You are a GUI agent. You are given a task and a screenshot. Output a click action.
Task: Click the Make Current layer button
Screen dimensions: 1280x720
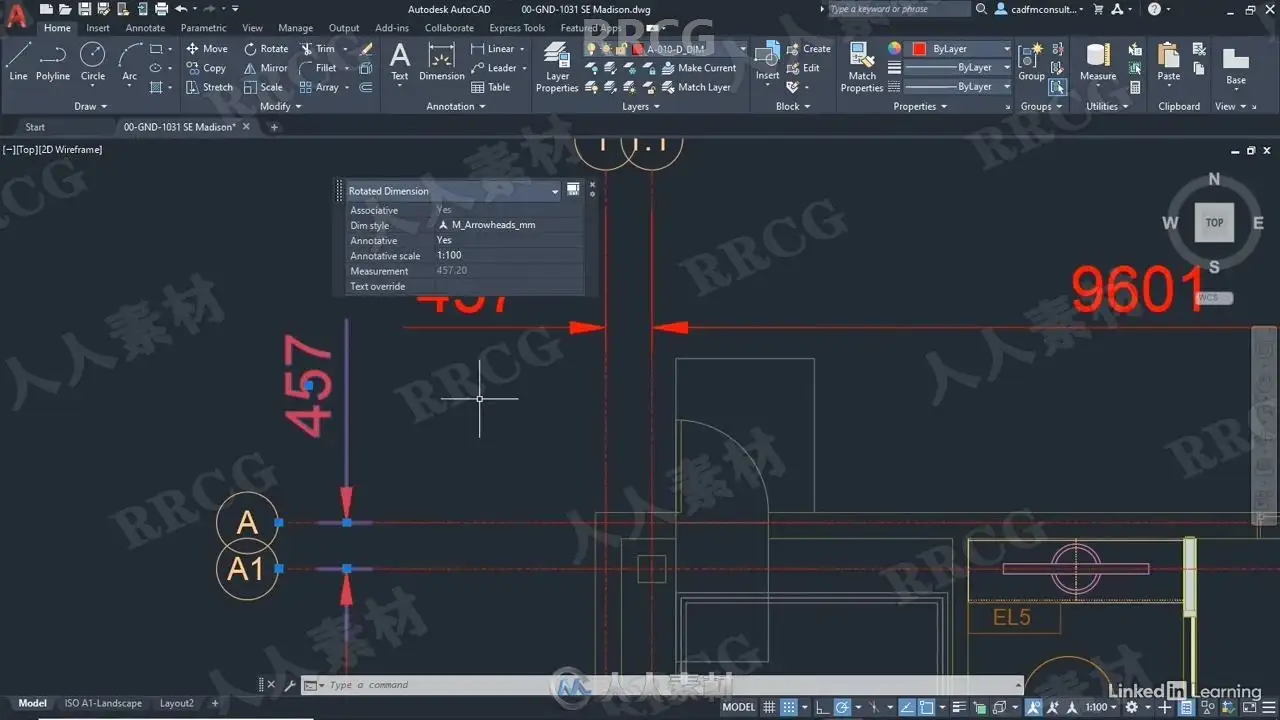click(699, 68)
